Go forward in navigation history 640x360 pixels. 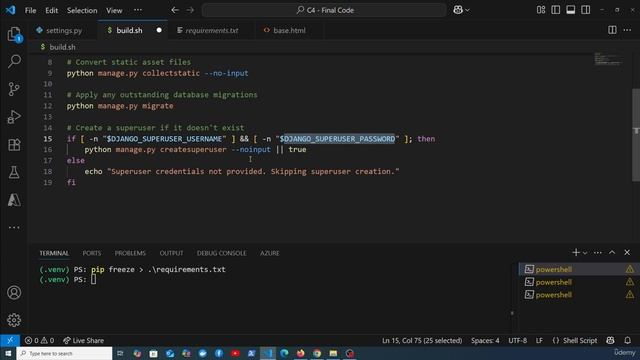pyautogui.click(x=190, y=10)
